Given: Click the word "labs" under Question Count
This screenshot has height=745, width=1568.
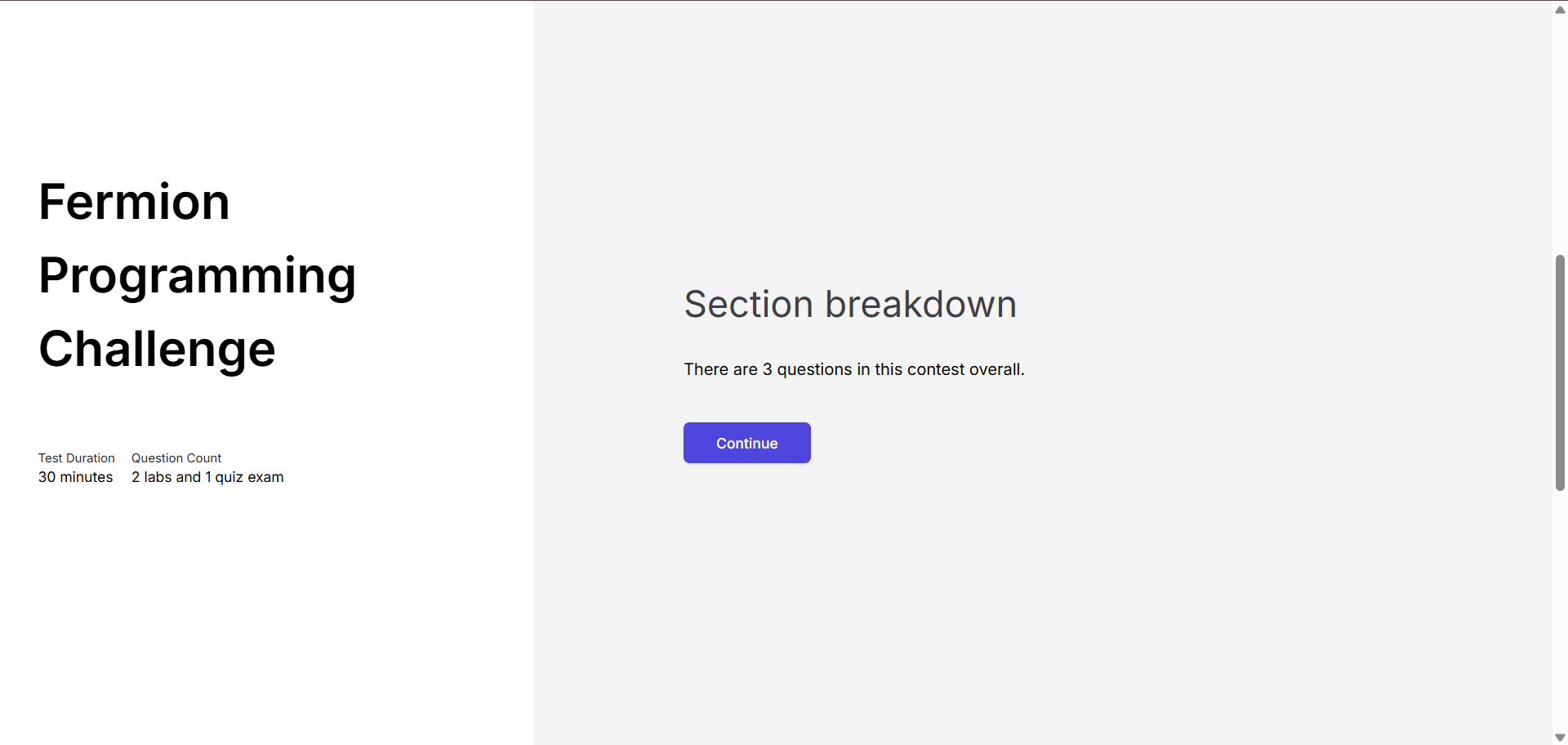Looking at the screenshot, I should [158, 477].
